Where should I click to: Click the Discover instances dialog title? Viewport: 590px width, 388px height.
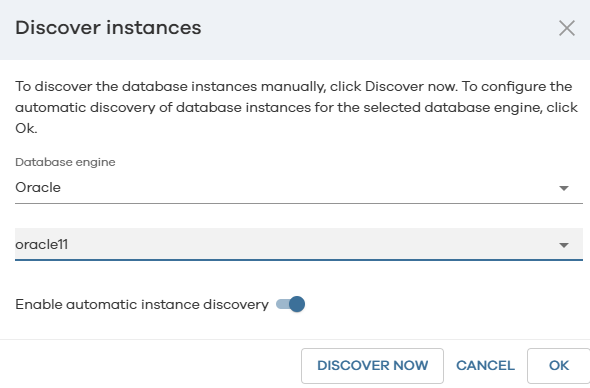pyautogui.click(x=108, y=28)
